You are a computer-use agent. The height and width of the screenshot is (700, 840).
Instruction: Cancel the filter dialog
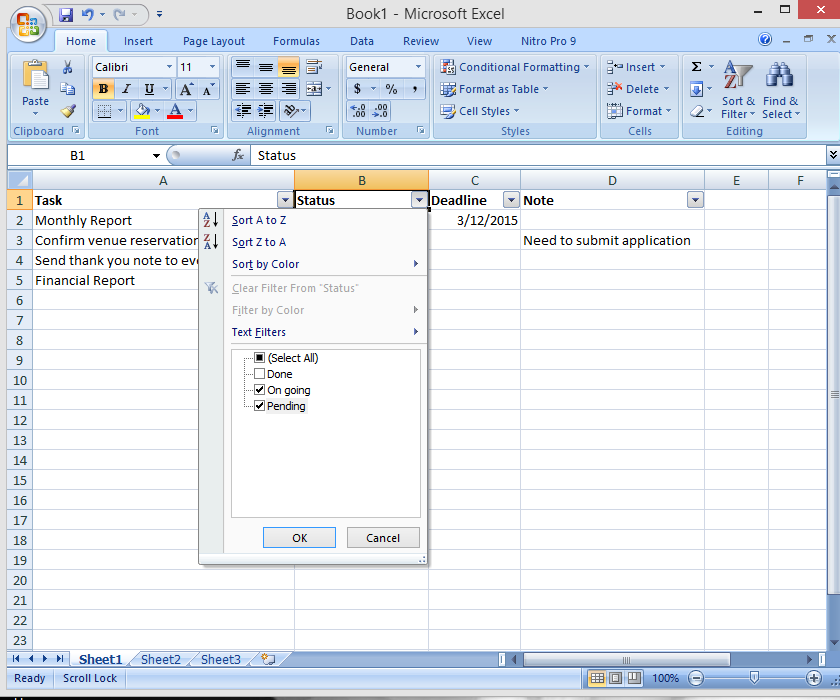pos(383,537)
